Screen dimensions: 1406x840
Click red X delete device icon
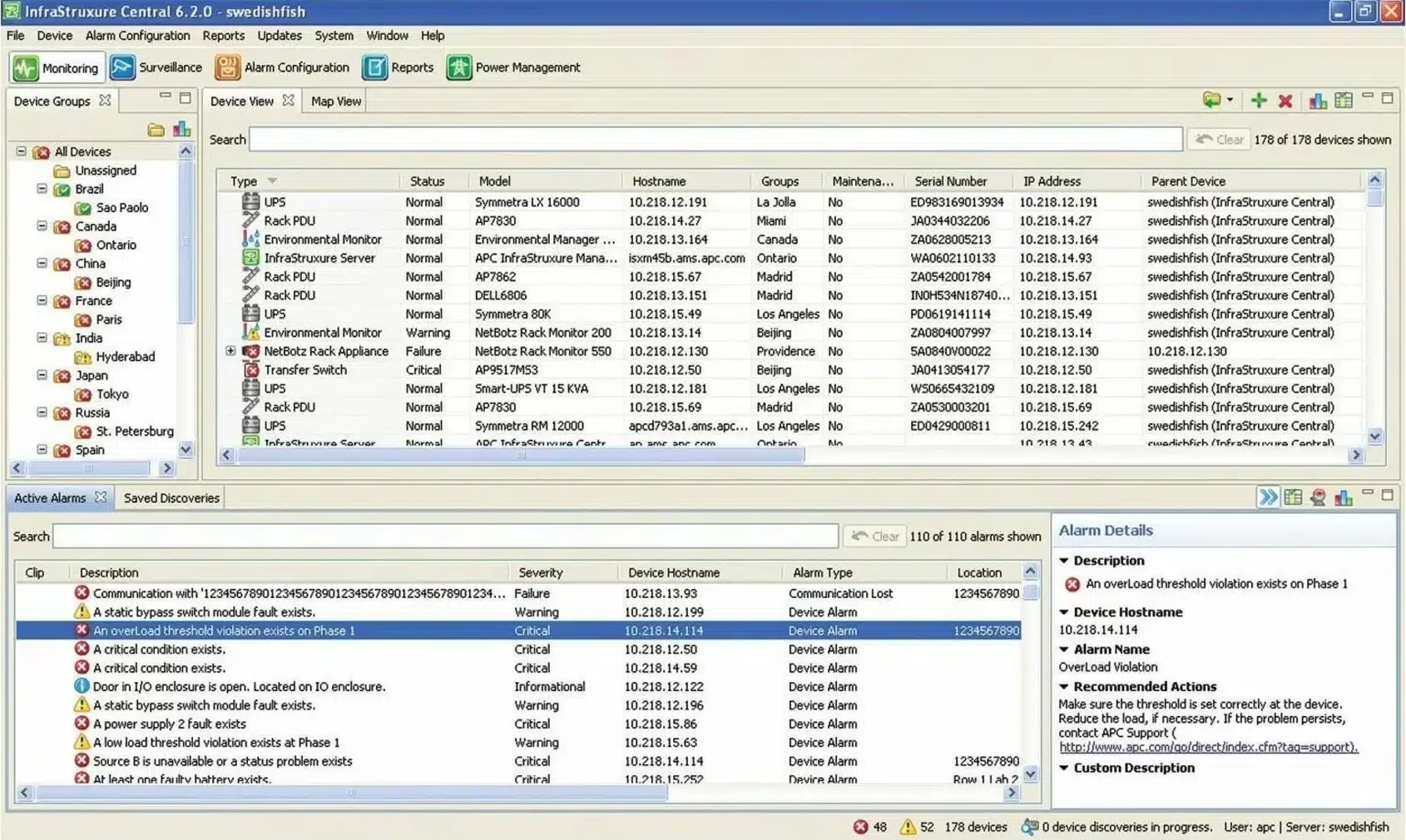[x=1285, y=101]
